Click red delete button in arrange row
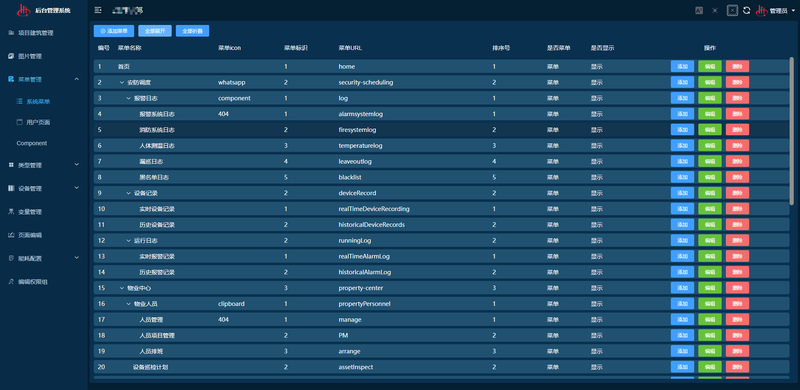 coord(737,351)
